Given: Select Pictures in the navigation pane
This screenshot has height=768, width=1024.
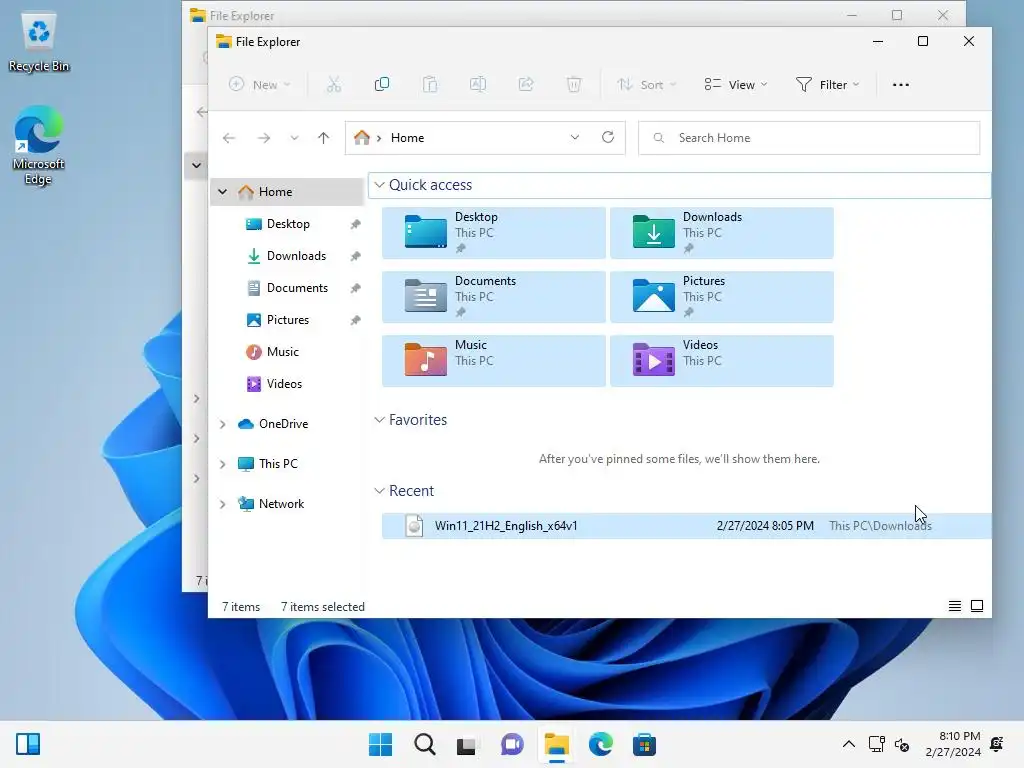Looking at the screenshot, I should click(x=287, y=320).
